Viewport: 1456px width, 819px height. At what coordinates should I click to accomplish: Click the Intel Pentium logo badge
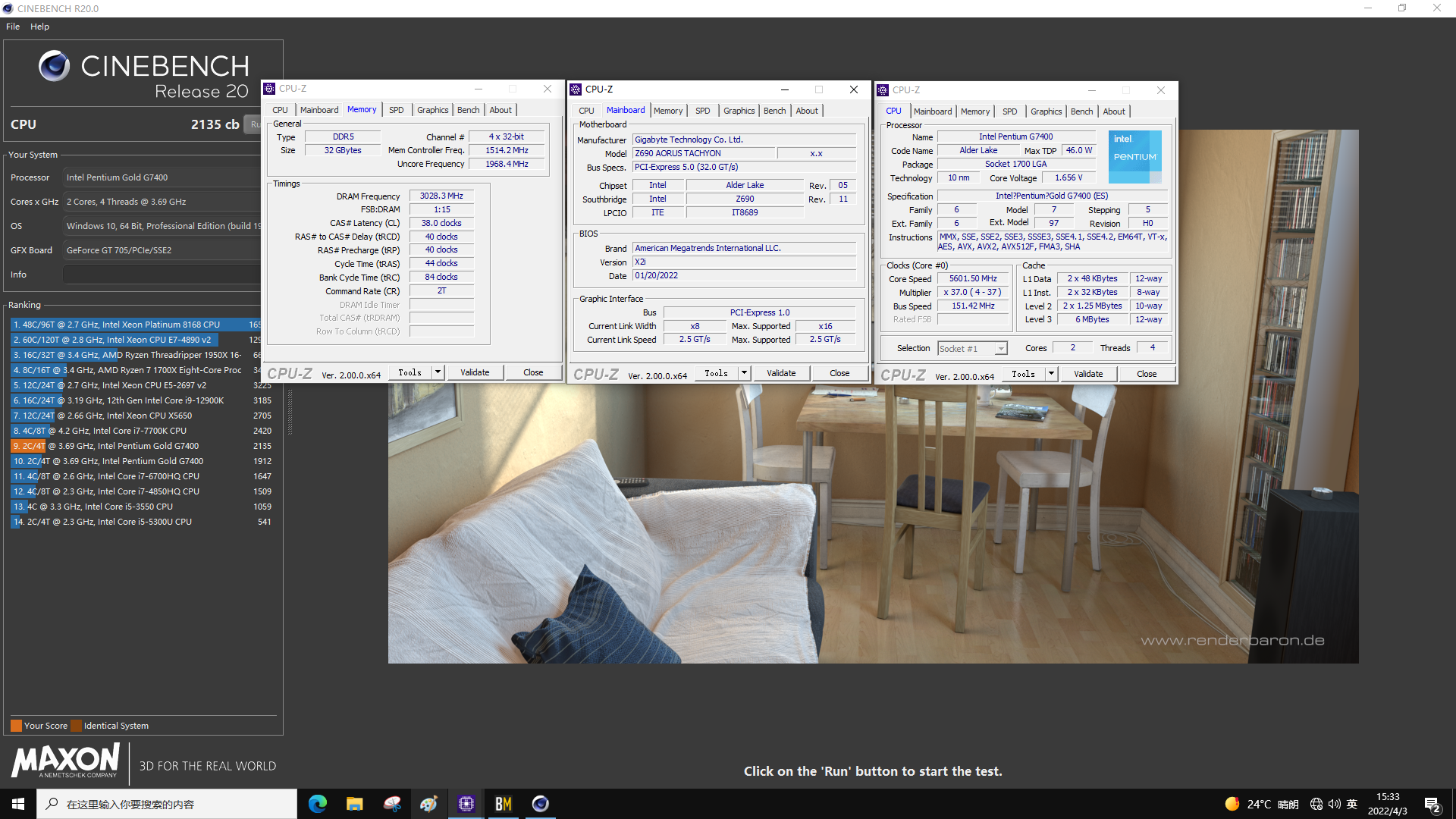[1134, 157]
